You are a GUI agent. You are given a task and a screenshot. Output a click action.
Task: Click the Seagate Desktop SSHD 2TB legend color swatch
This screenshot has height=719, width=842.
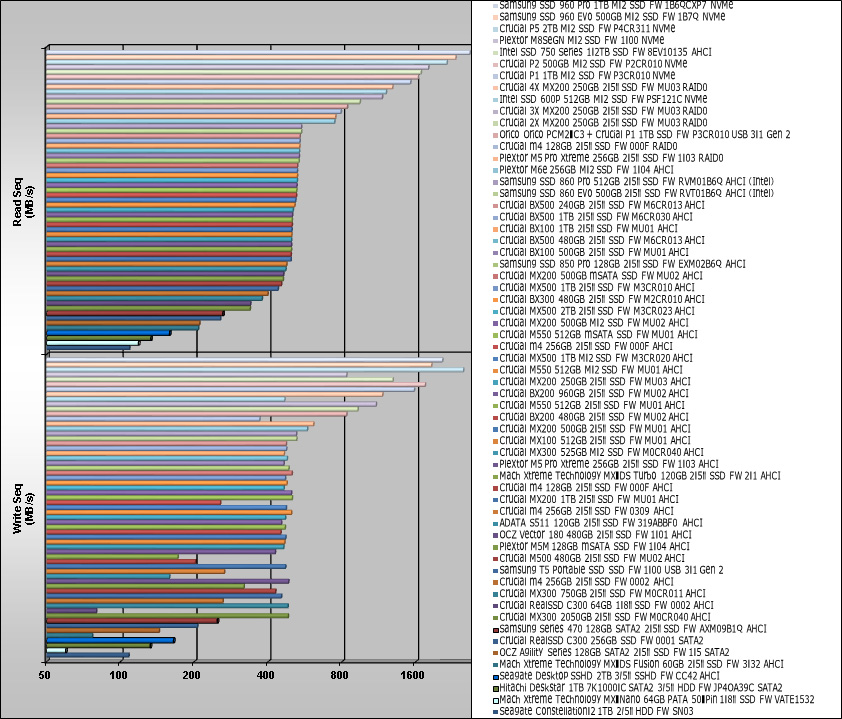click(496, 677)
